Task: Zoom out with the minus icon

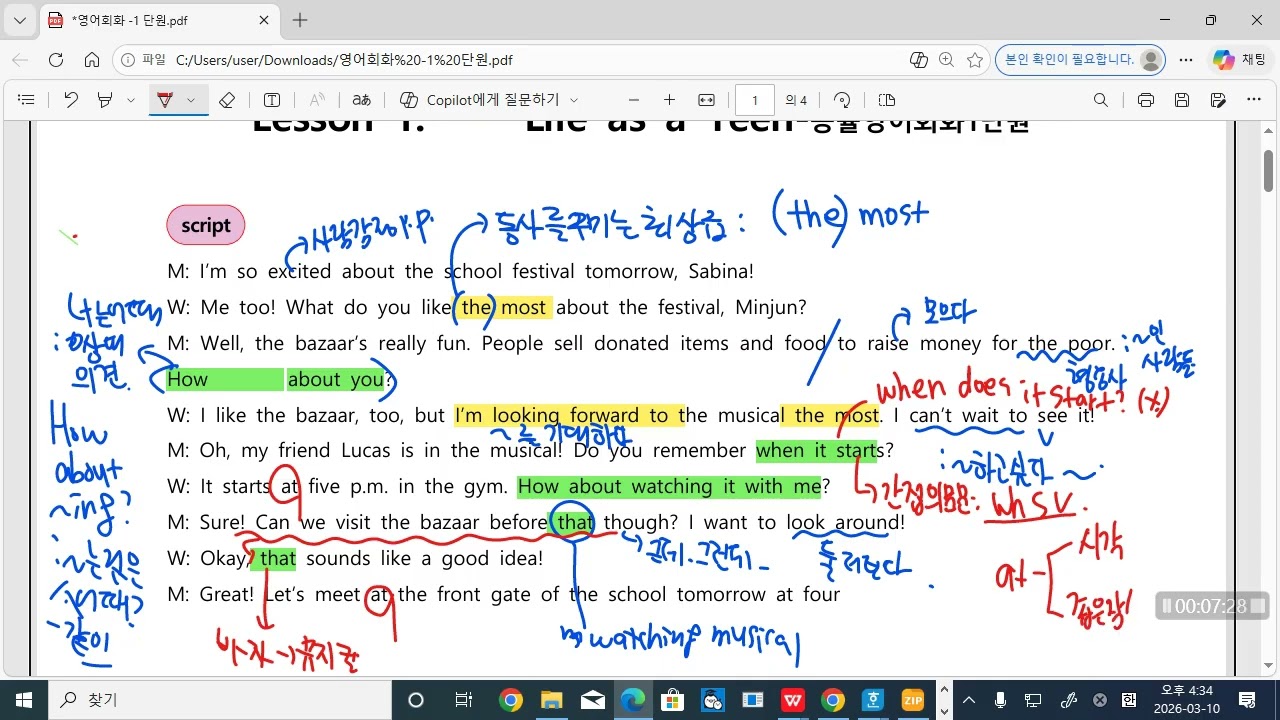Action: click(633, 100)
